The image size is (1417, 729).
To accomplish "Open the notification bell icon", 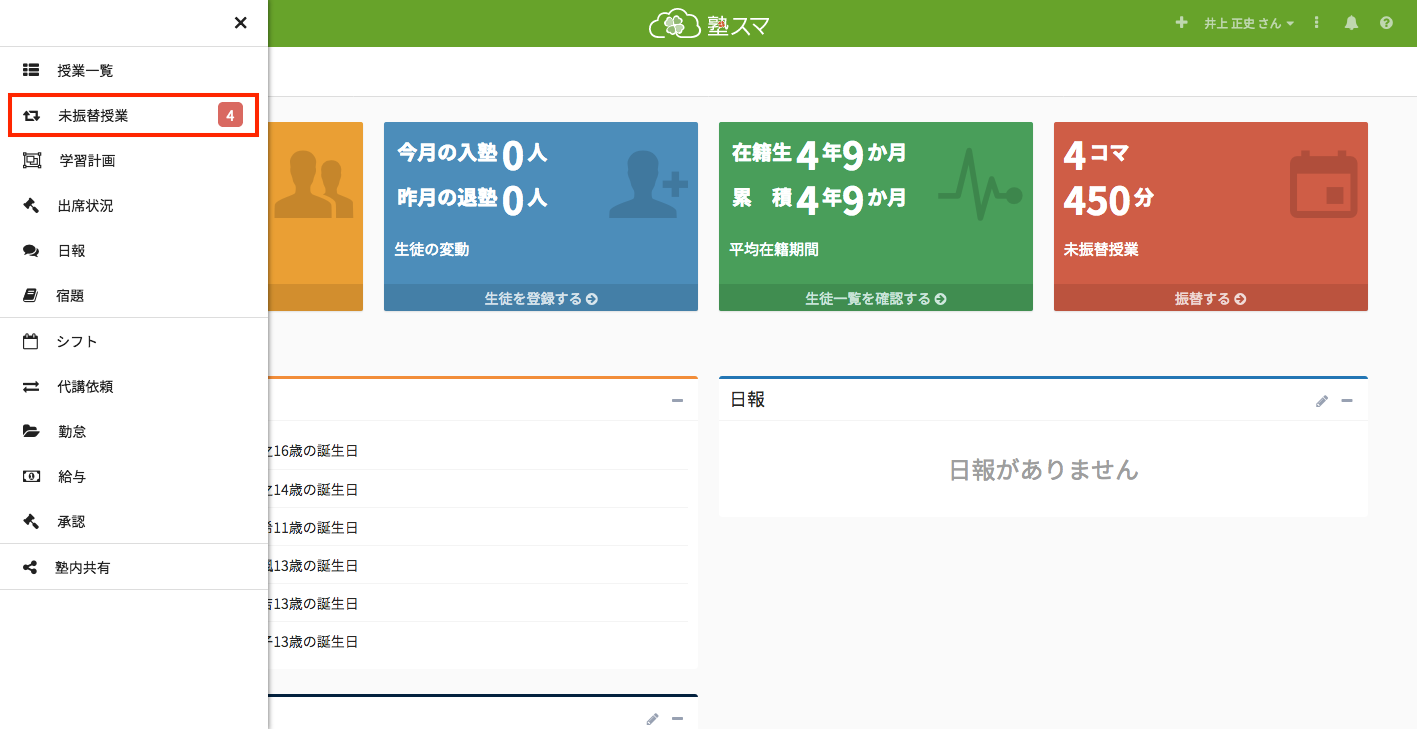I will click(1351, 23).
